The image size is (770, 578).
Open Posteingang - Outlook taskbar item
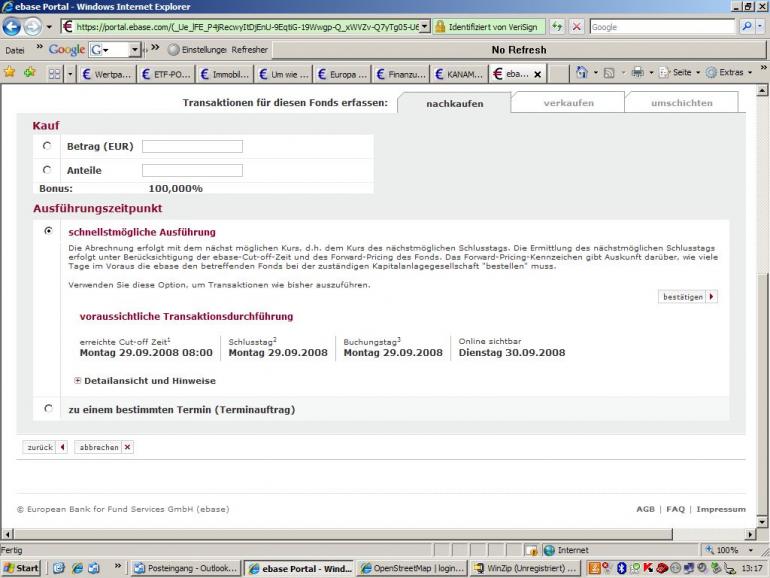[x=186, y=568]
